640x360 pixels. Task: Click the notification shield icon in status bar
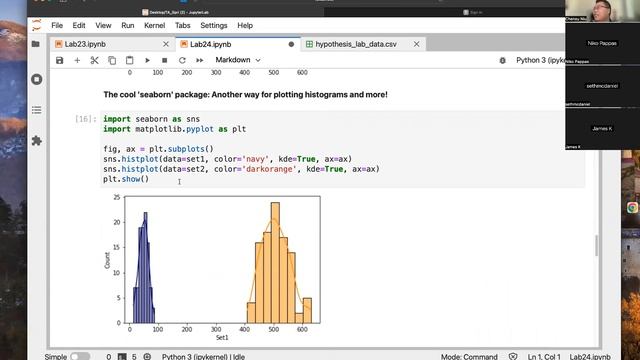click(513, 356)
